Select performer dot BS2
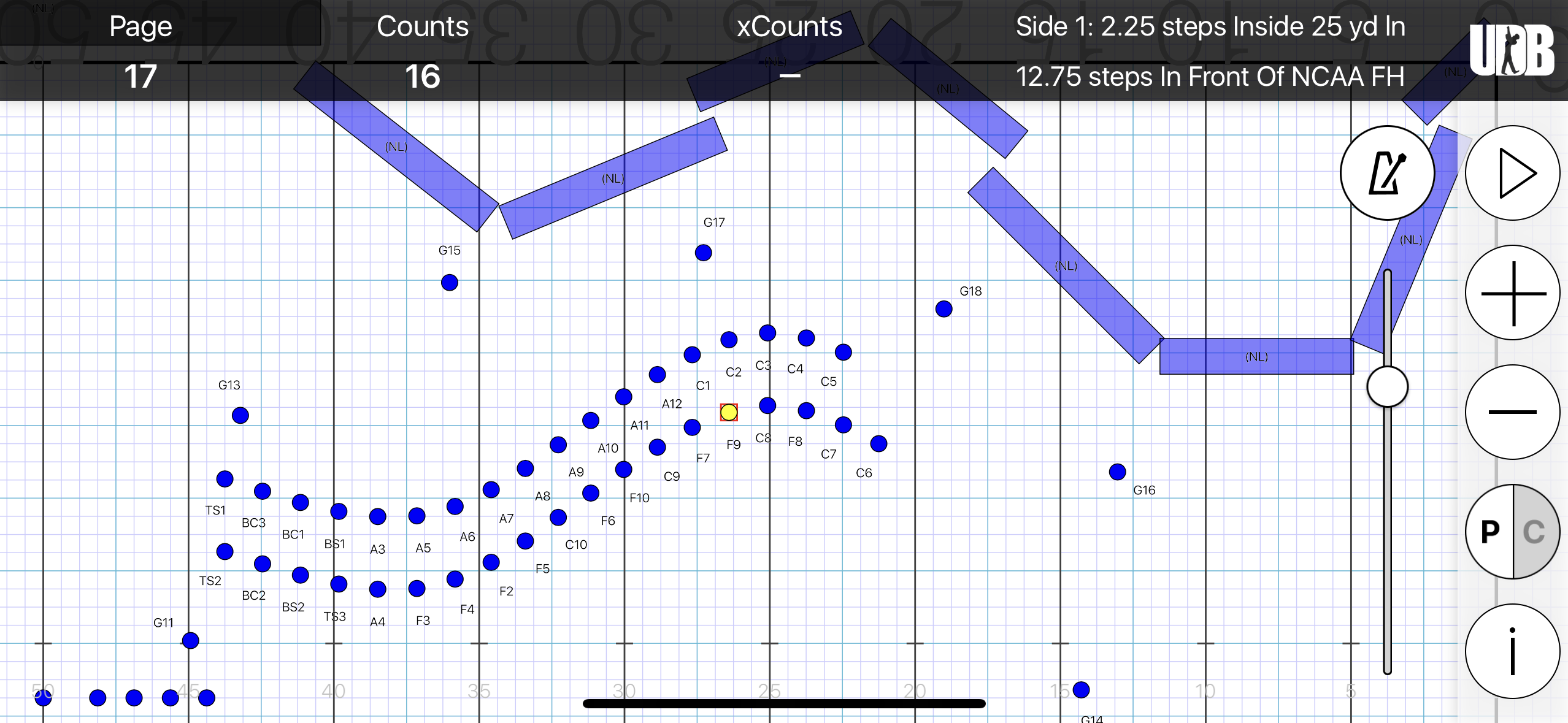The image size is (1568, 723). [x=301, y=575]
